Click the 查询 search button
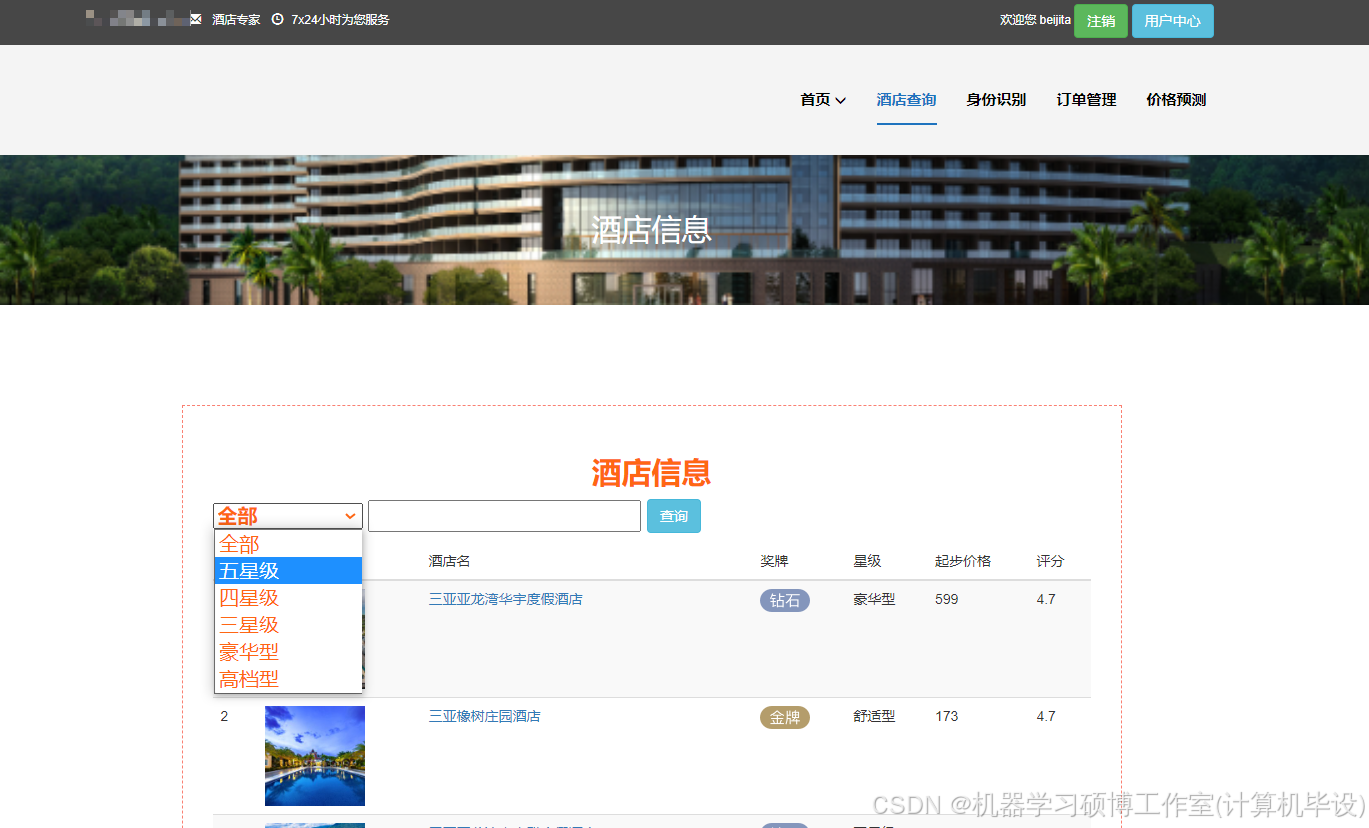The height and width of the screenshot is (828, 1369). tap(673, 515)
